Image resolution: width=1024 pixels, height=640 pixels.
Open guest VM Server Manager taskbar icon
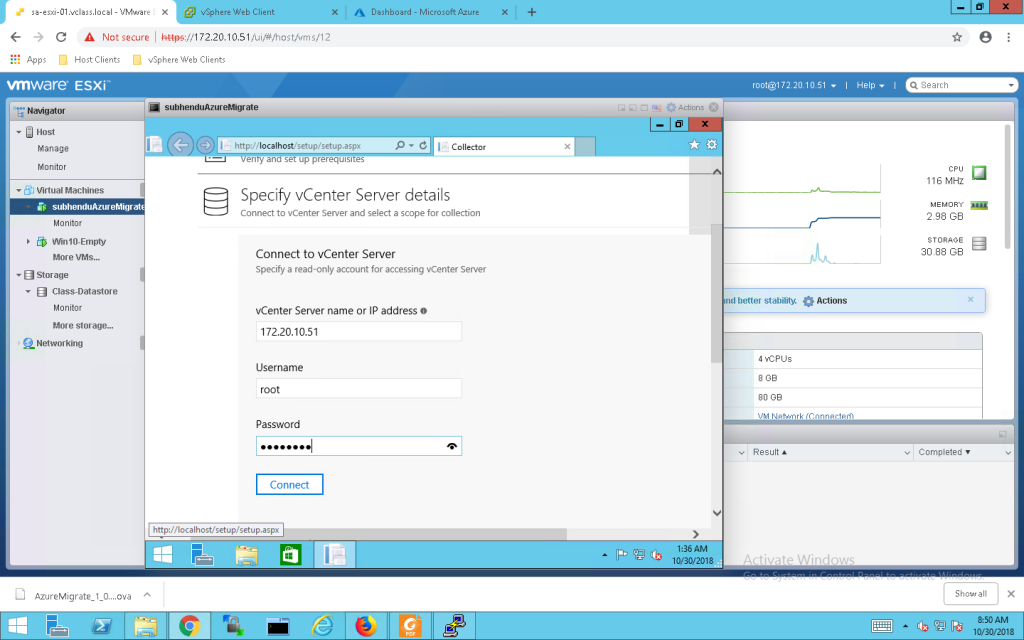[x=202, y=554]
